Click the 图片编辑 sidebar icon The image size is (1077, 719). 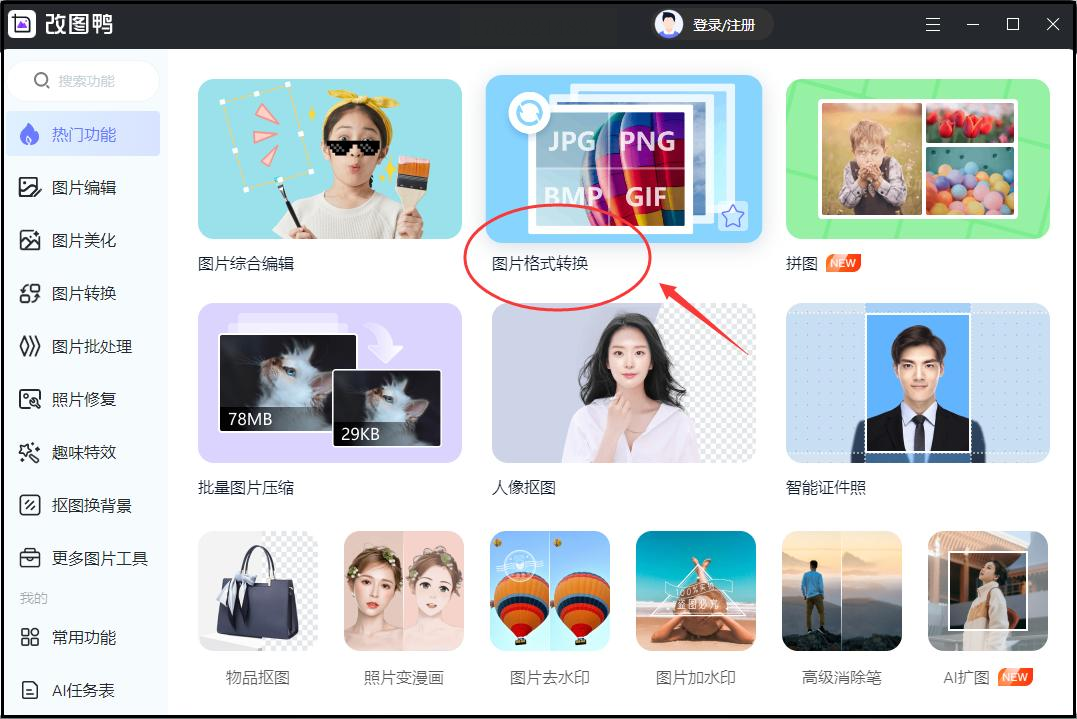click(x=30, y=187)
